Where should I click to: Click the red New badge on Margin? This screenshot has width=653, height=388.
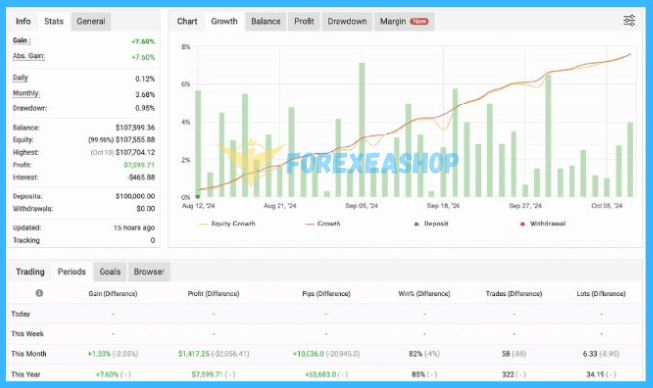click(x=419, y=21)
